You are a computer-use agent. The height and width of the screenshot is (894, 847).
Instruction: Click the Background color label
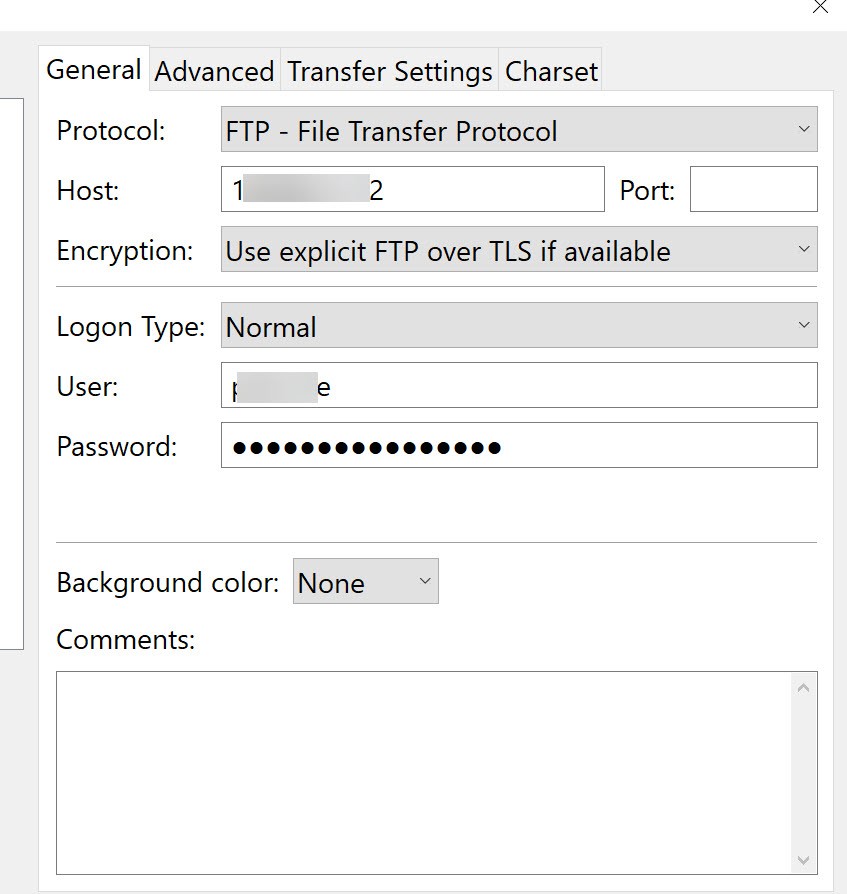167,582
